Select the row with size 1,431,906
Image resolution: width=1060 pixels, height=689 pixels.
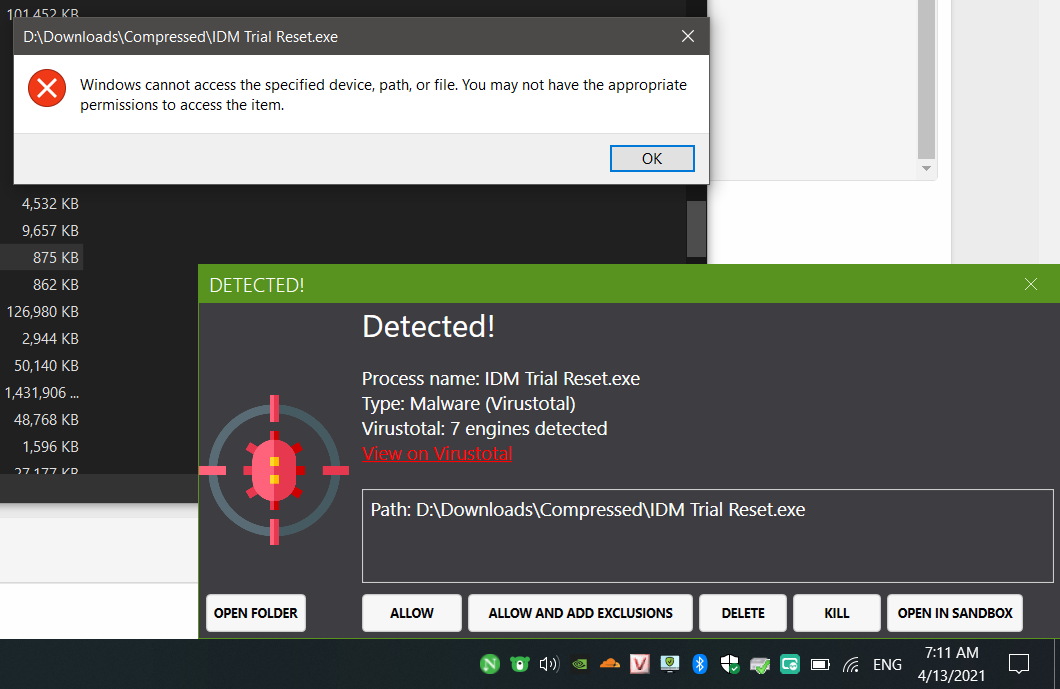[x=41, y=393]
